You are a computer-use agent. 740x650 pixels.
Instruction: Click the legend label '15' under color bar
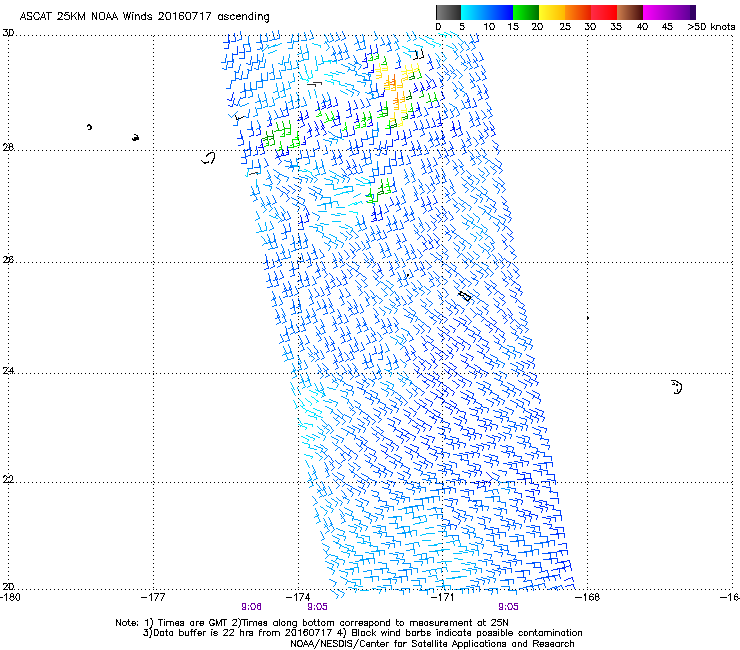click(513, 27)
